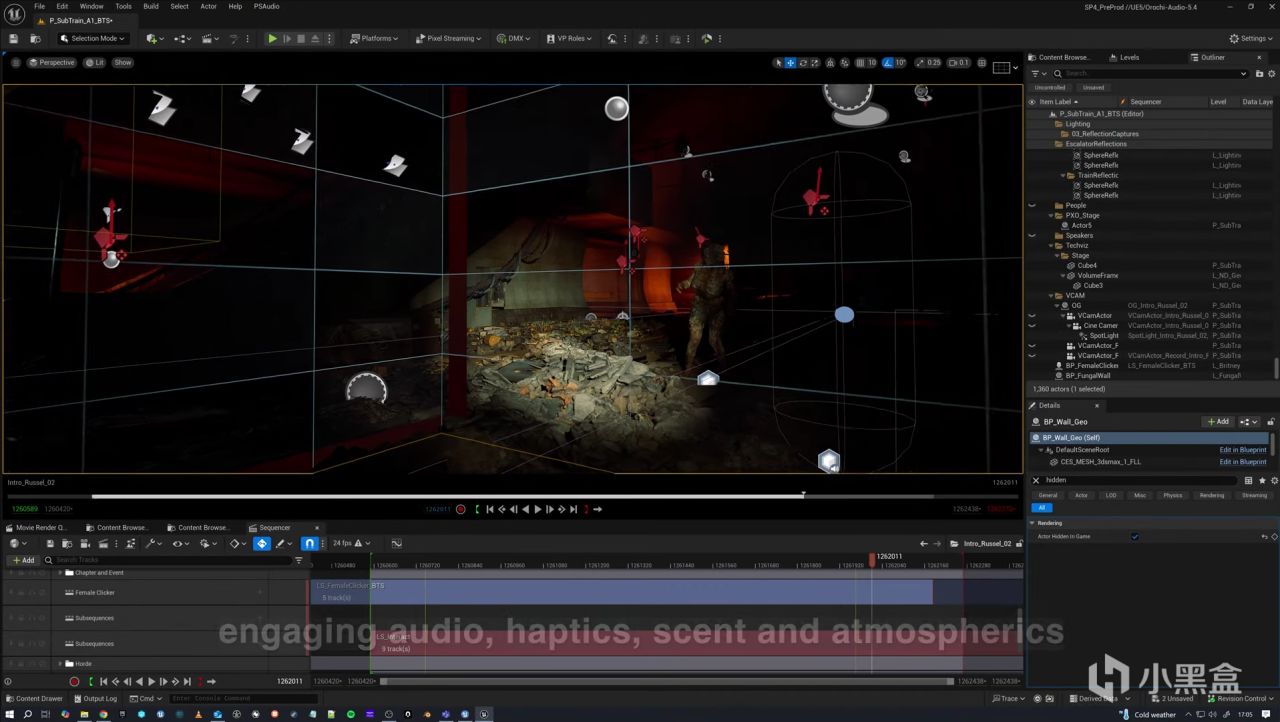
Task: Close the Sequencer tab
Action: click(x=317, y=527)
